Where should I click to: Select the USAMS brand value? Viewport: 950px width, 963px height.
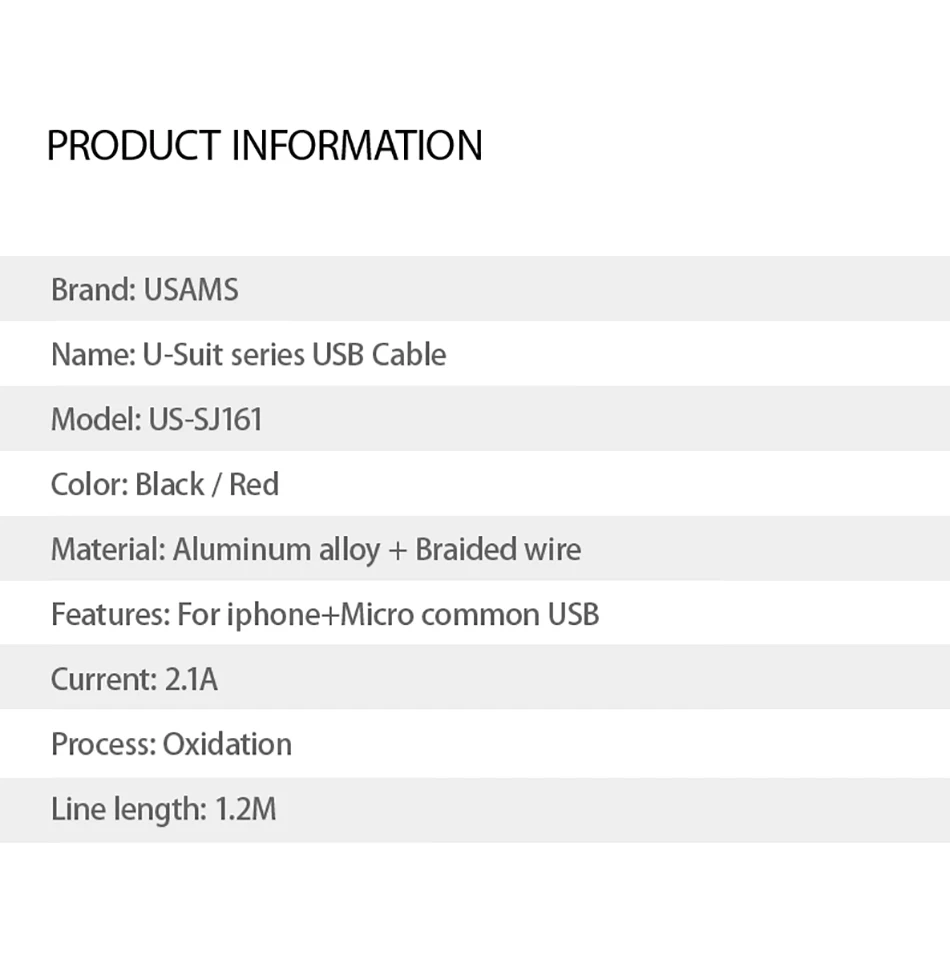coord(191,290)
